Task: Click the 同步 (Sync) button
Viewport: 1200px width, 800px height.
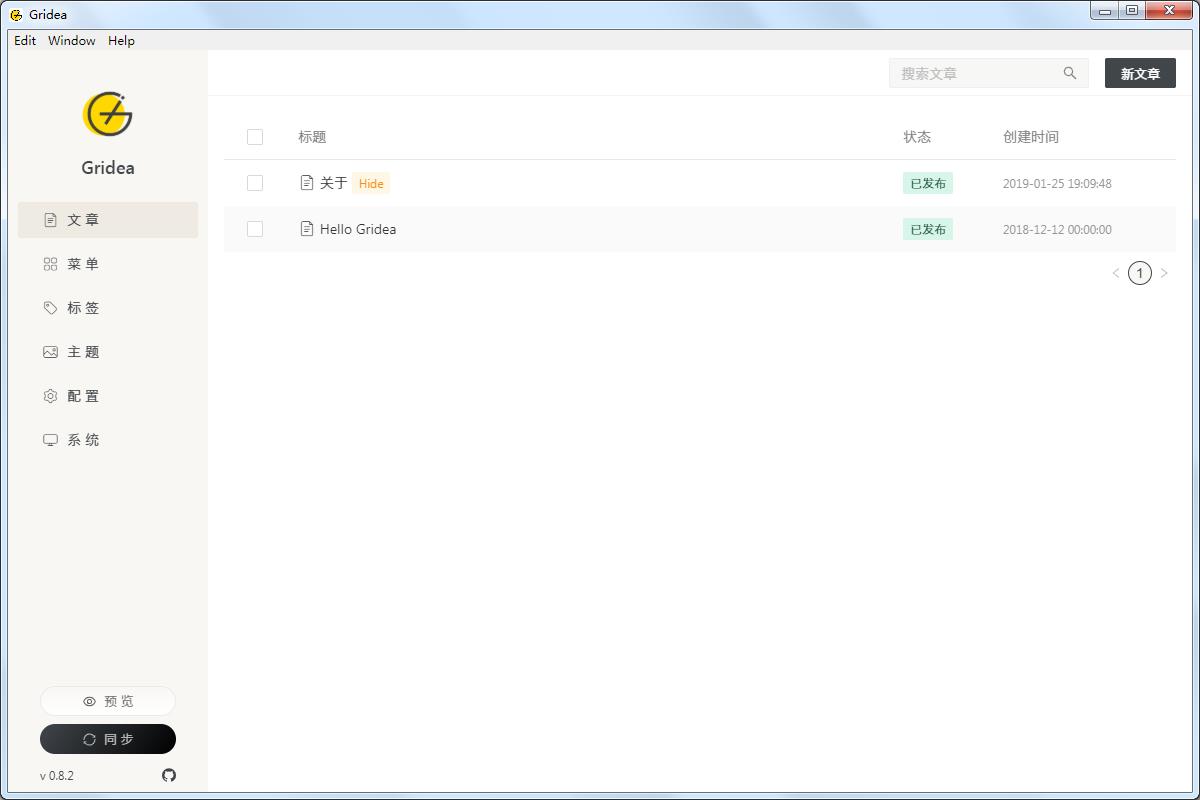Action: pyautogui.click(x=107, y=739)
